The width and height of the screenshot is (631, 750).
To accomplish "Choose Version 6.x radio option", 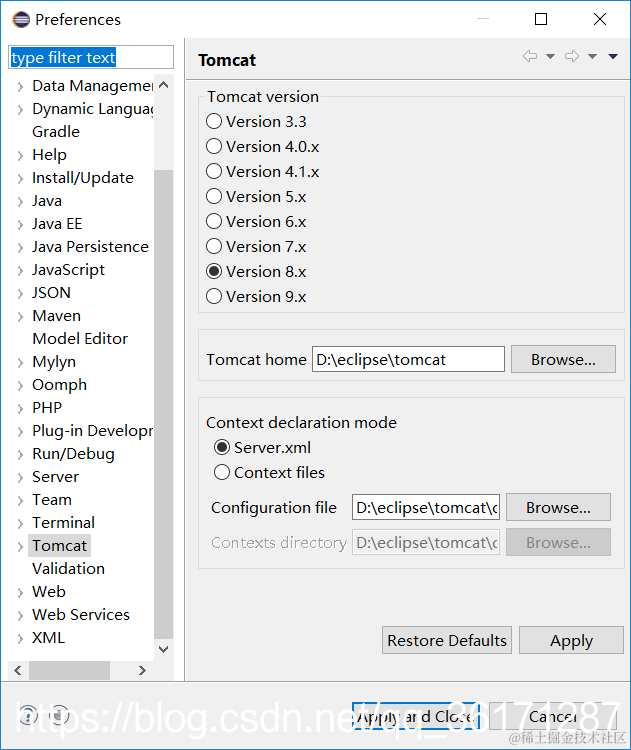I will [x=214, y=221].
